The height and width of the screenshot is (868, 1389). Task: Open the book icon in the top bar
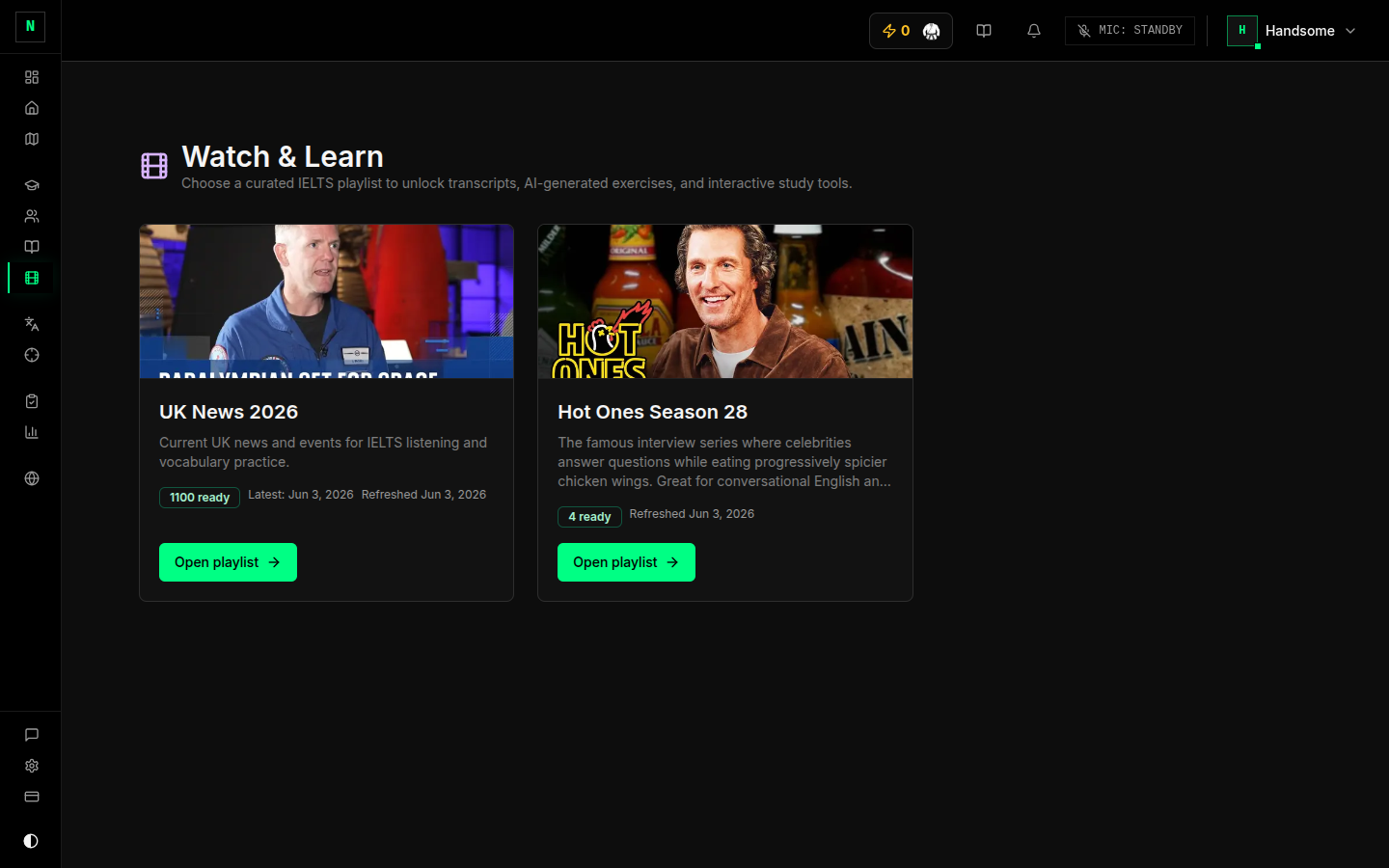(x=984, y=31)
